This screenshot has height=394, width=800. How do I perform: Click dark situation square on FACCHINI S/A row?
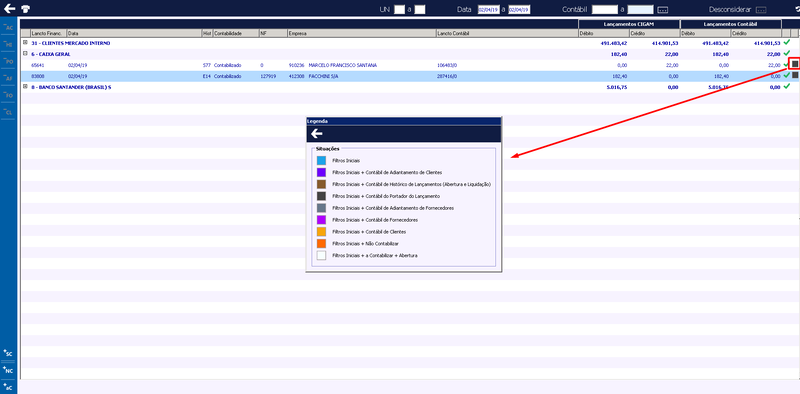795,75
